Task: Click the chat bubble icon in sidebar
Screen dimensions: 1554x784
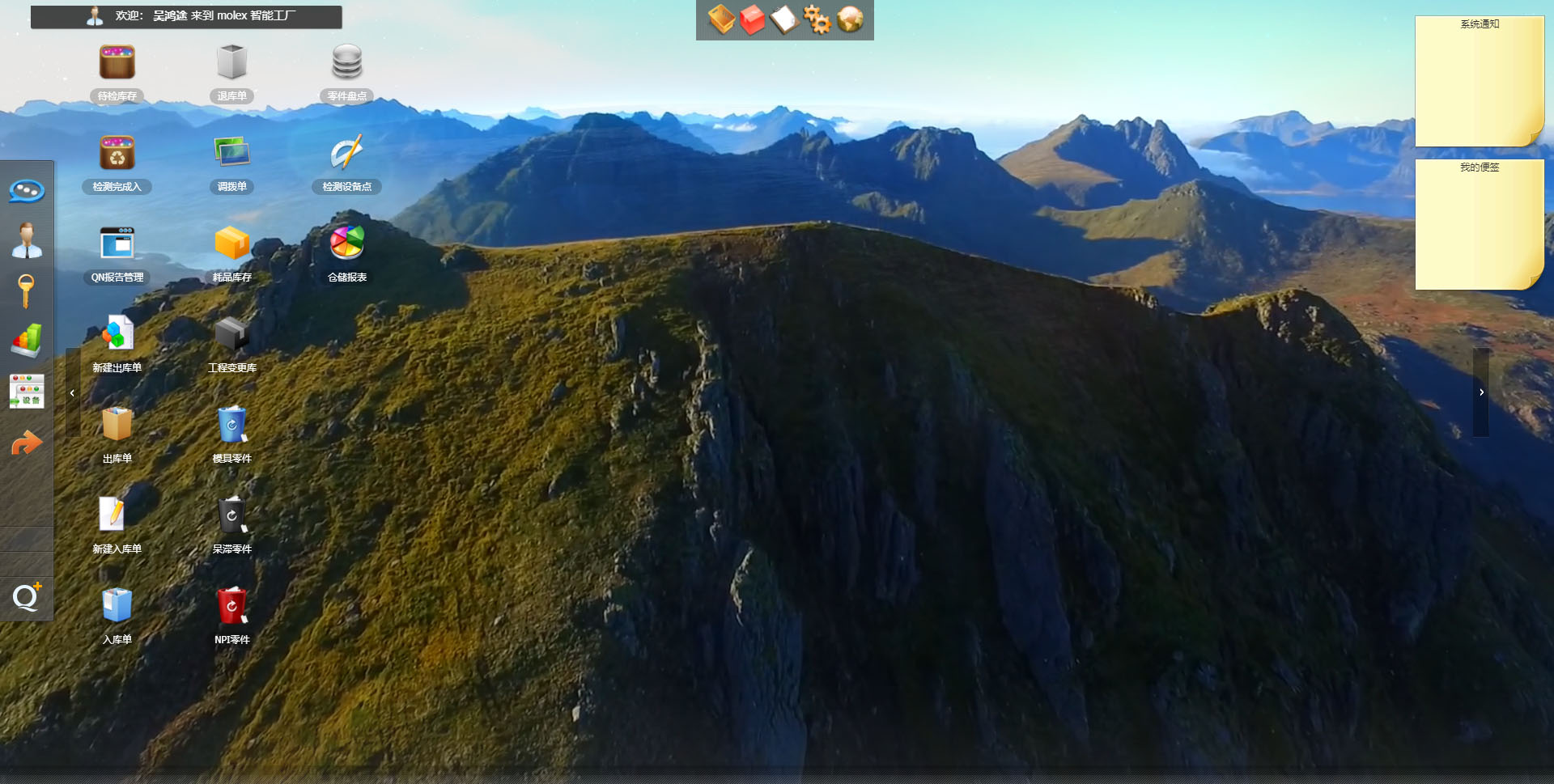Action: tap(27, 191)
